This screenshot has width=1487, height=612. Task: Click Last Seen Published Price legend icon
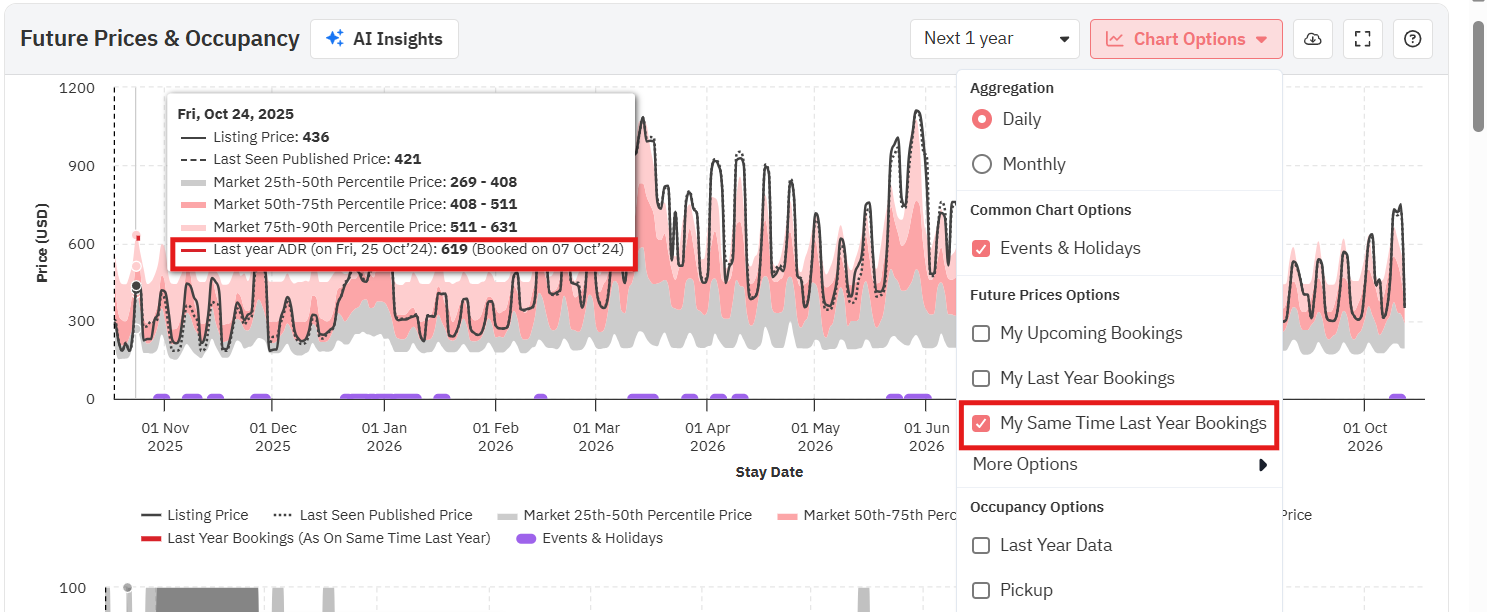click(283, 515)
